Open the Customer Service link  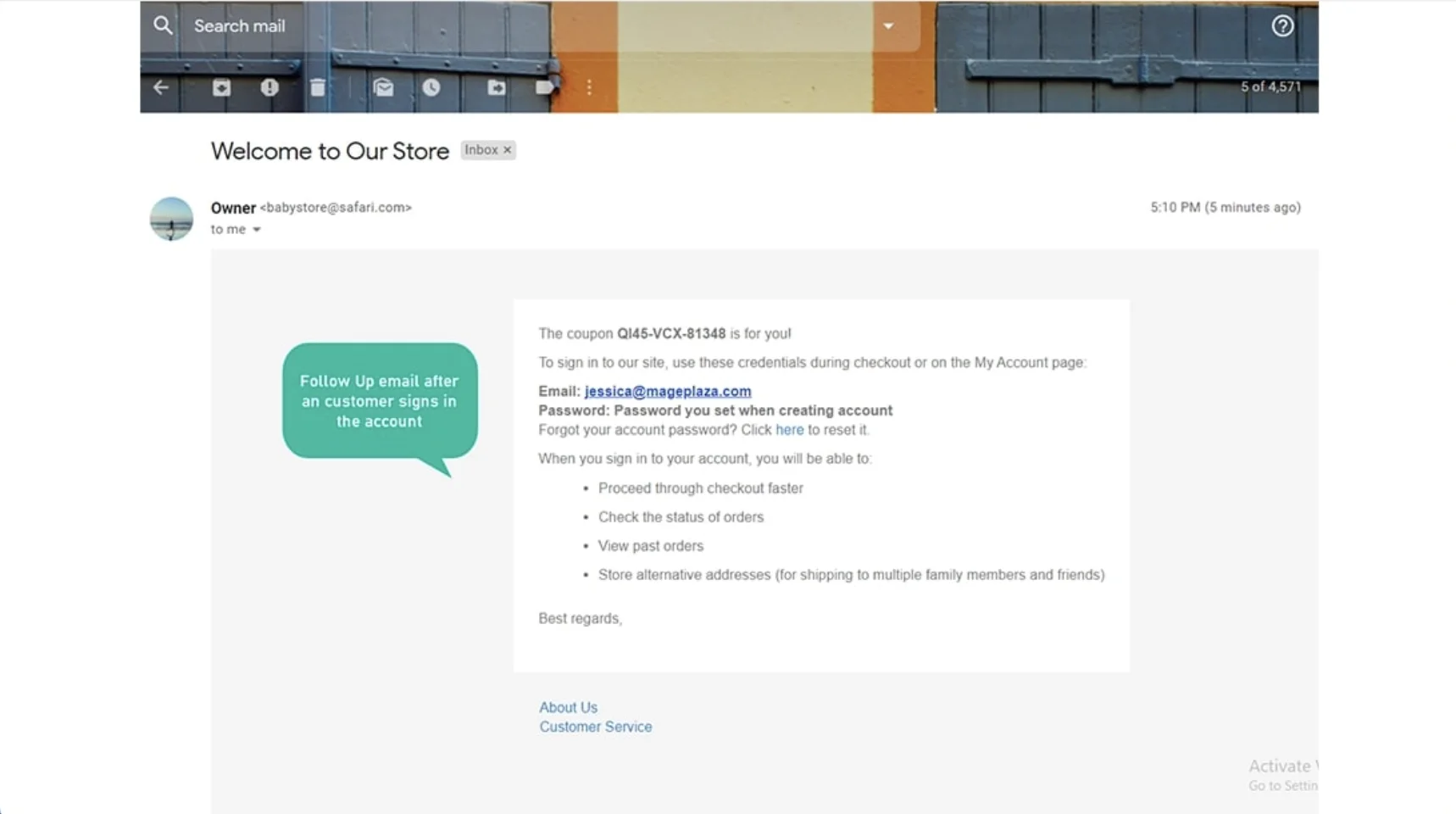(x=595, y=726)
